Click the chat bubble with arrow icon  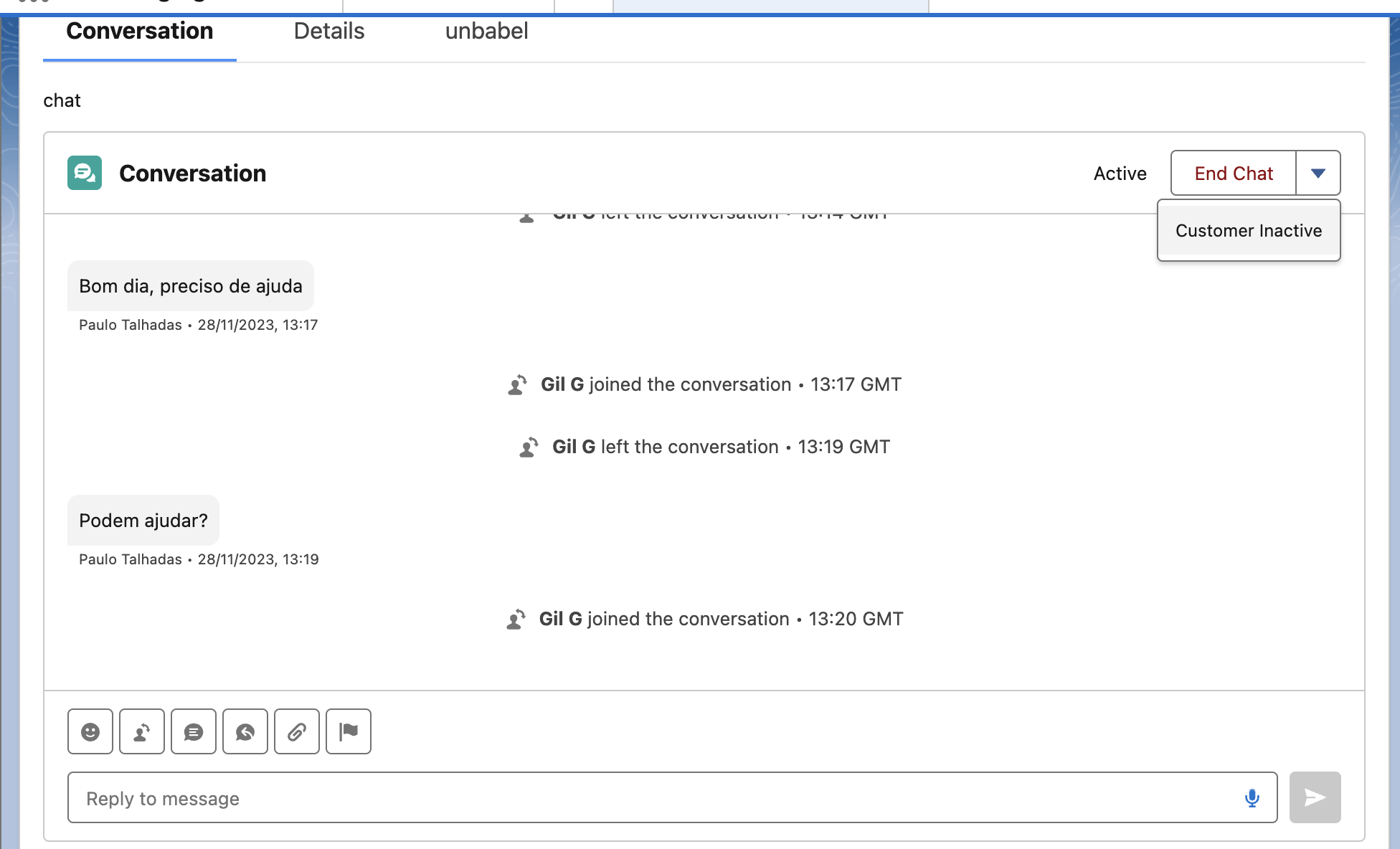click(x=245, y=731)
